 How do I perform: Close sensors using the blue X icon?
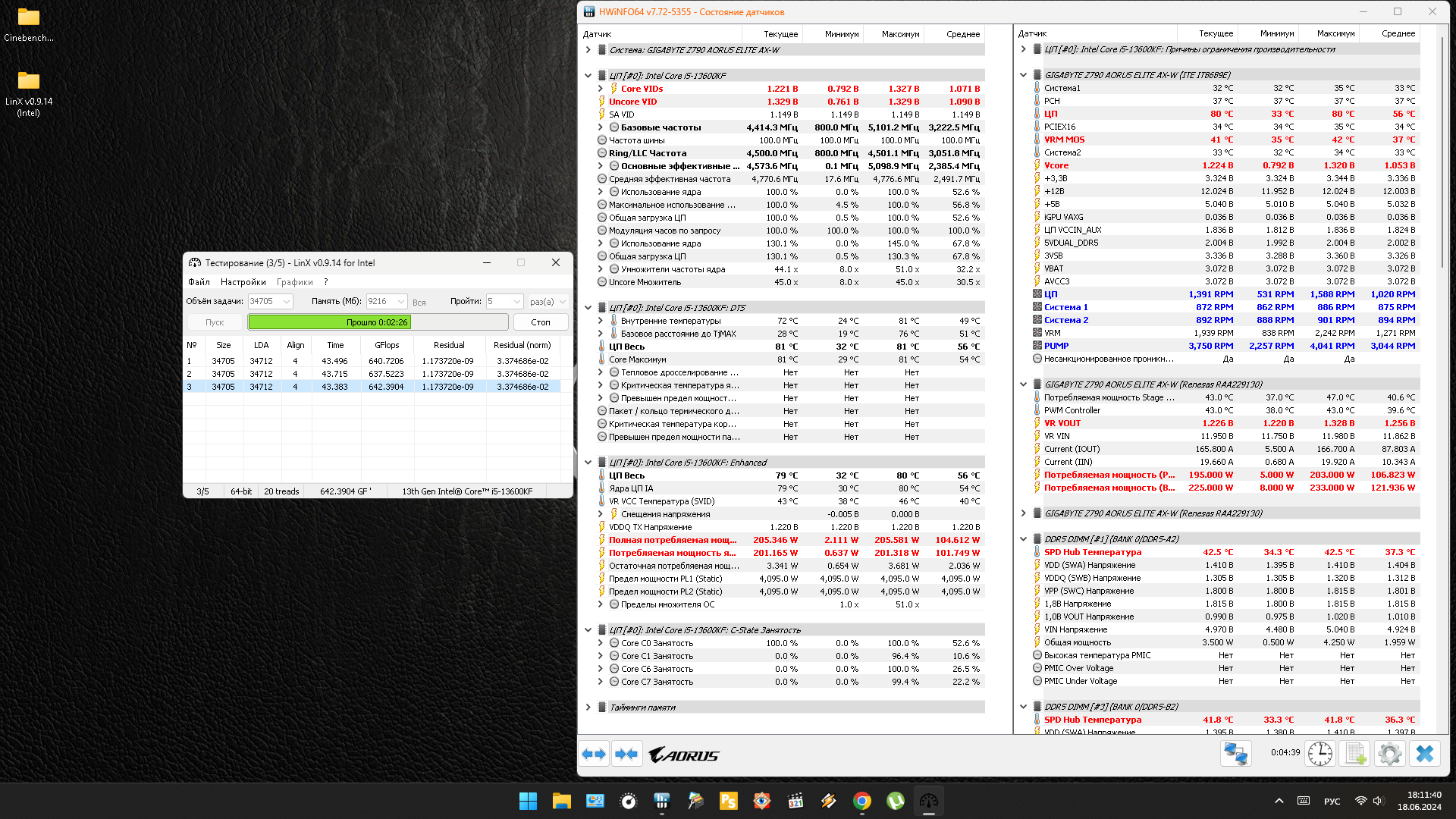1425,754
